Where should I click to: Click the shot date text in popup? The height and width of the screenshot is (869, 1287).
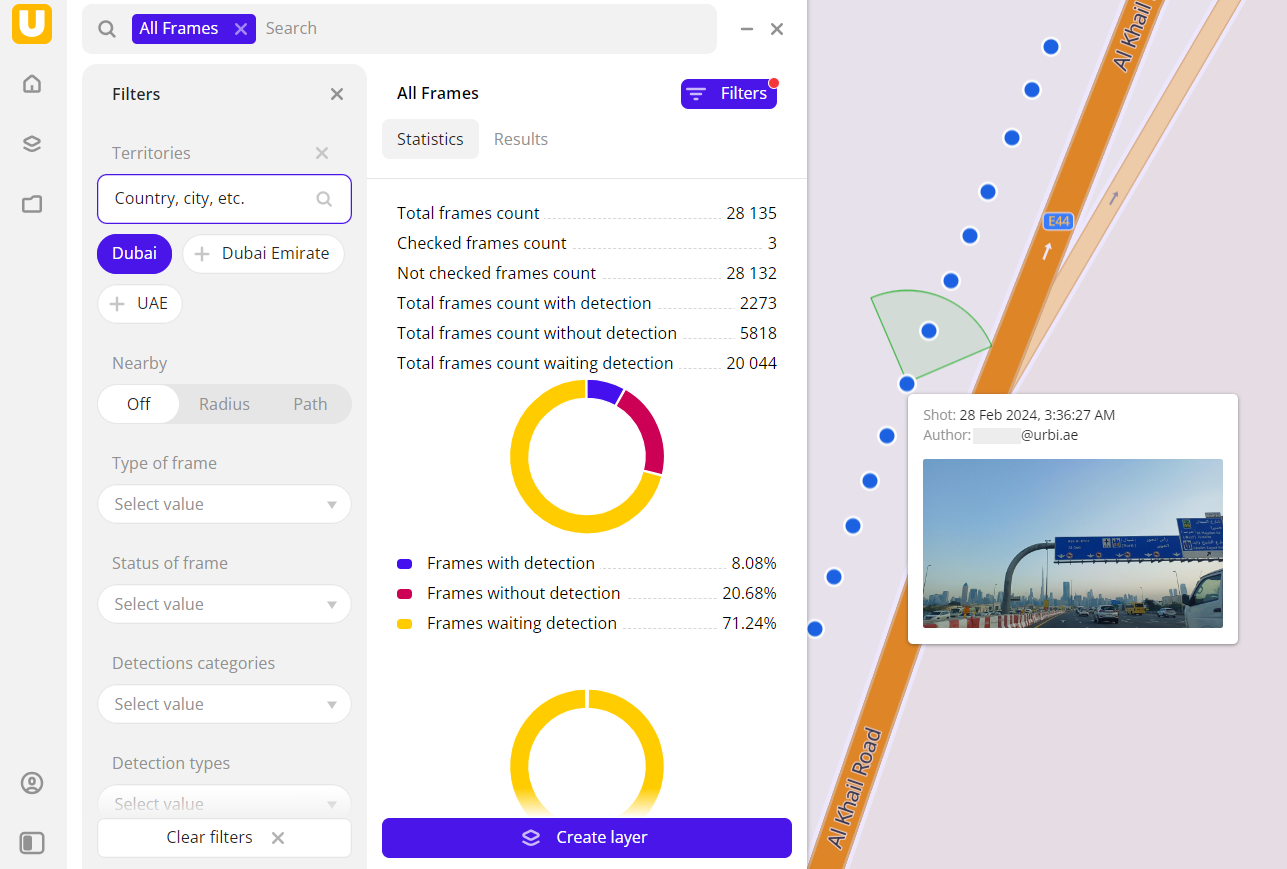[x=1037, y=415]
